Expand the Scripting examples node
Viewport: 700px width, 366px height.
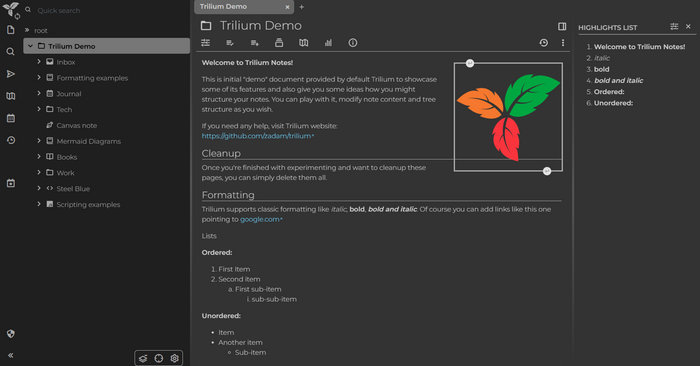[39, 204]
